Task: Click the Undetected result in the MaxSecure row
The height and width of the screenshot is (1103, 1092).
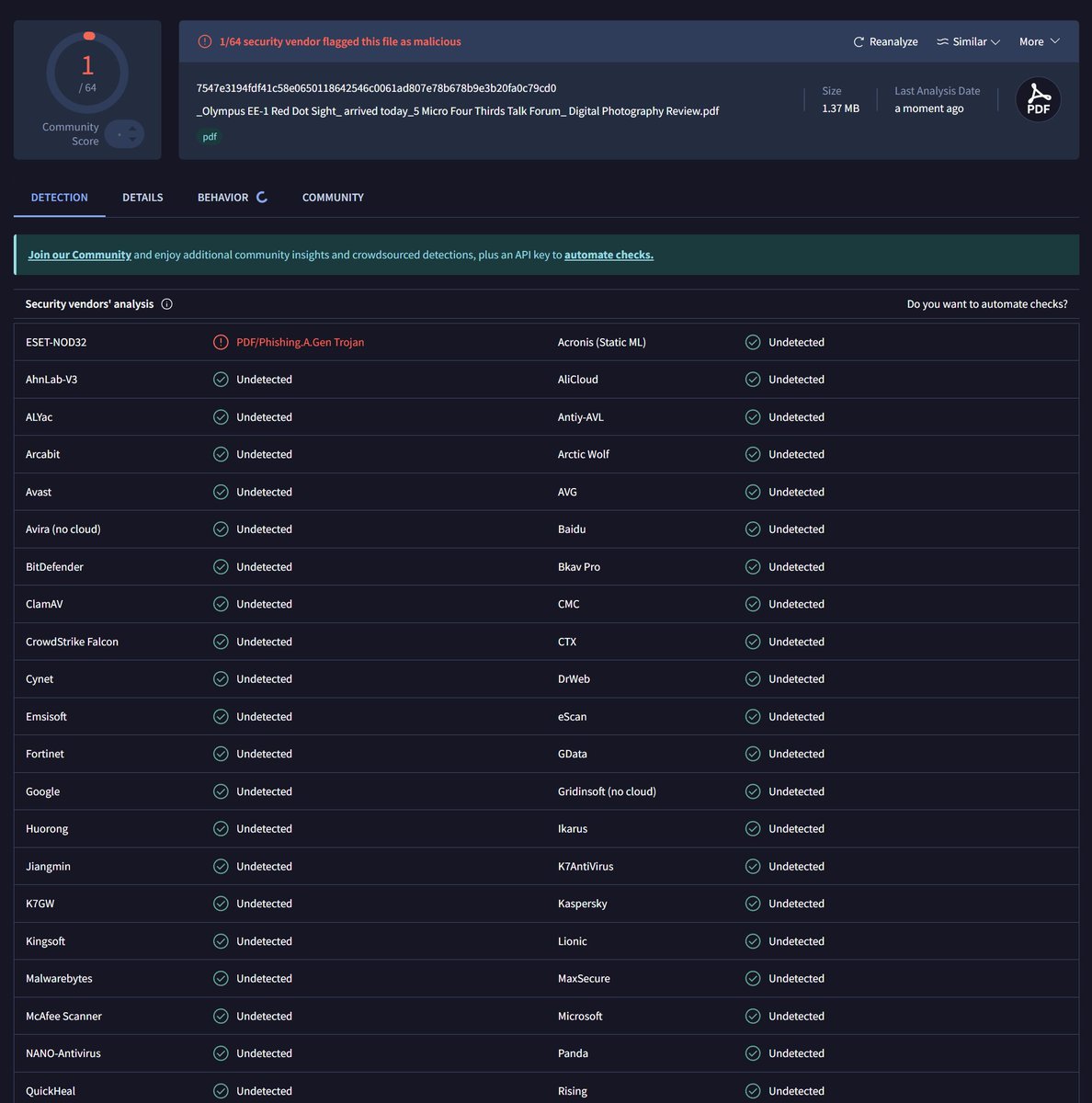Action: 796,979
